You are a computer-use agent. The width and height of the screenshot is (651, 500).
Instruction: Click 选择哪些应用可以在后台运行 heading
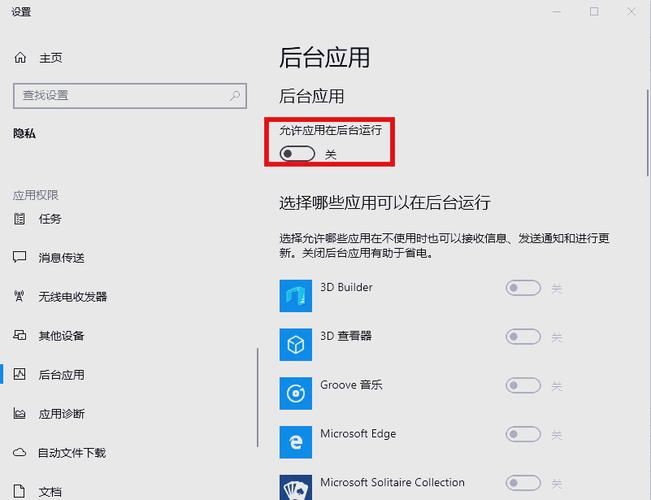pos(385,203)
